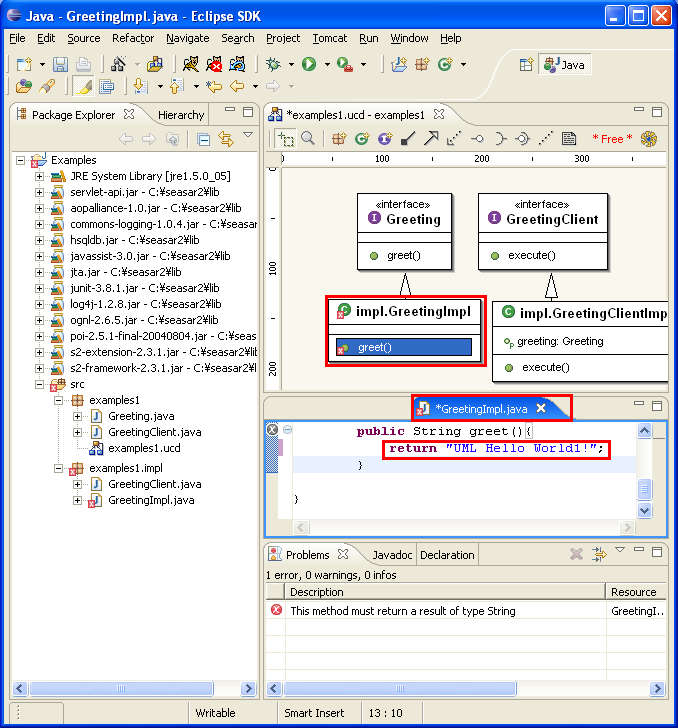Open the Refactor menu
This screenshot has height=728, width=678.
tap(133, 38)
